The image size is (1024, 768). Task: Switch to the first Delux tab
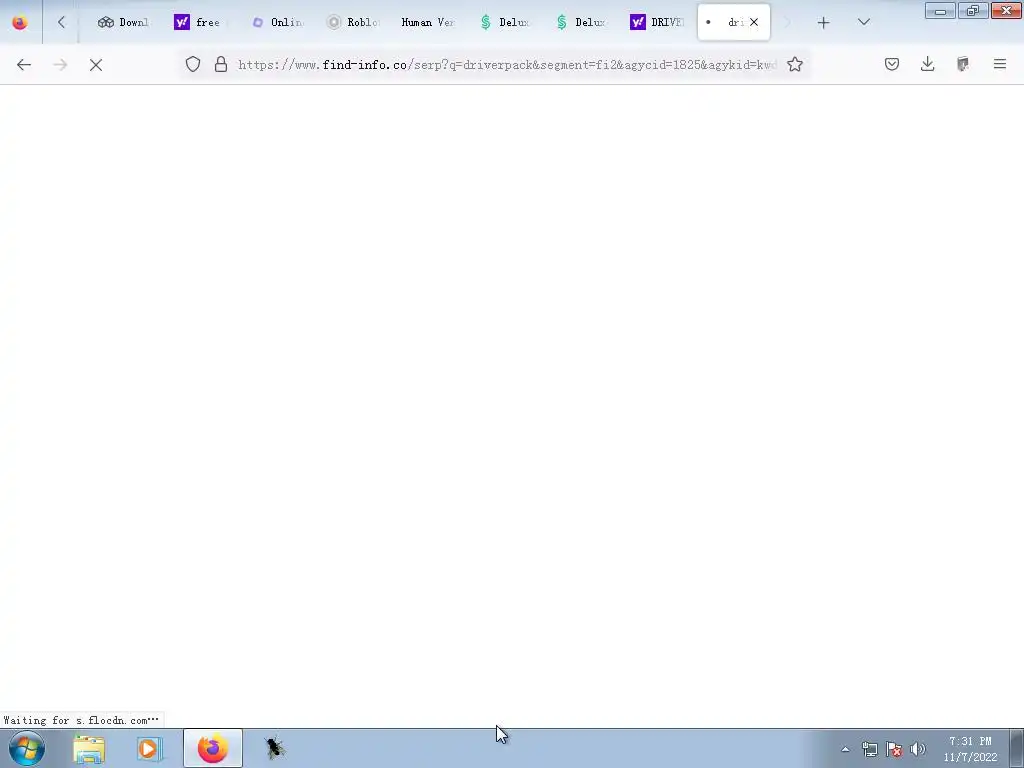[x=505, y=22]
